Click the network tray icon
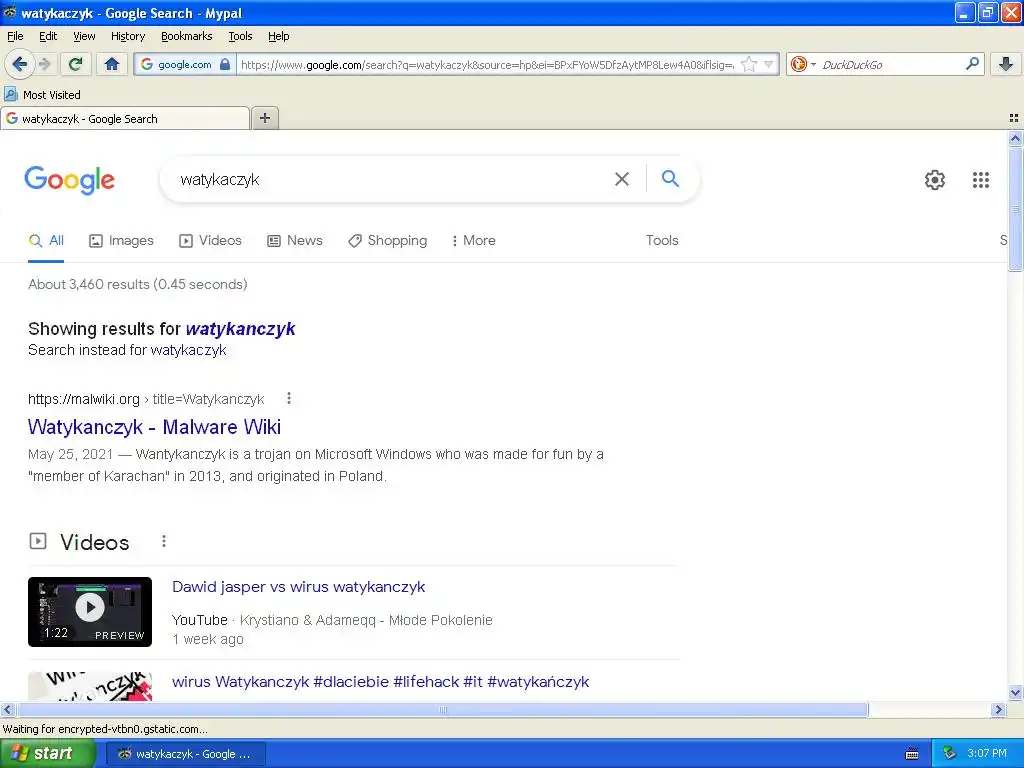 coord(950,754)
